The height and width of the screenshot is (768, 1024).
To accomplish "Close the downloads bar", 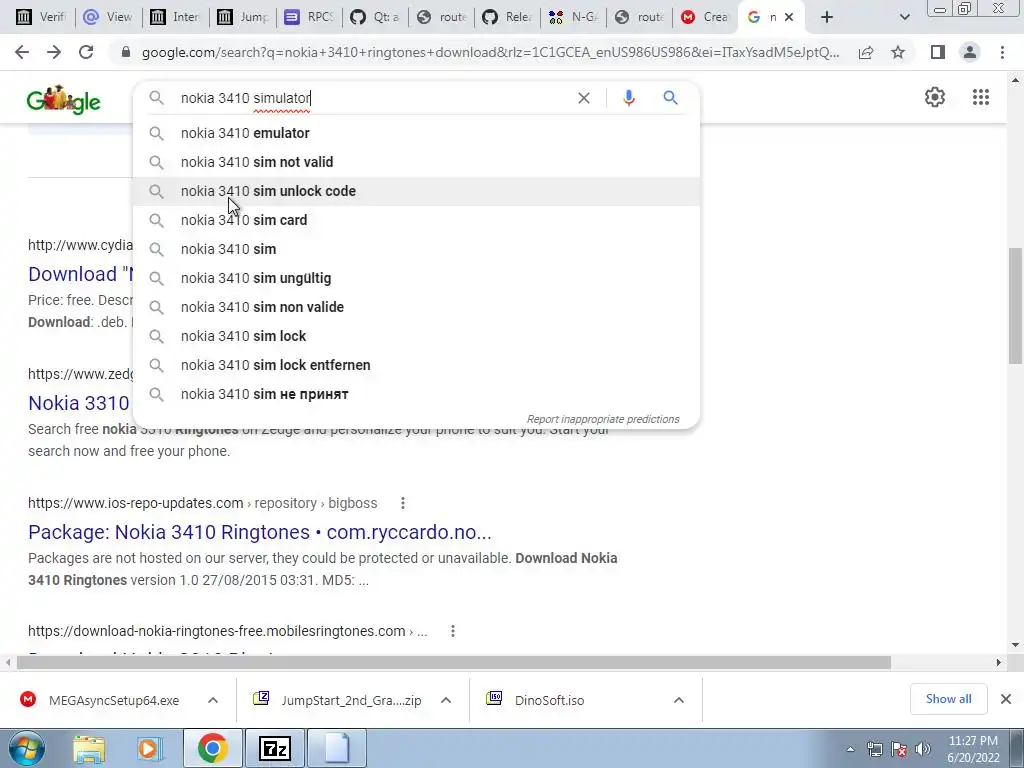I will click(x=1006, y=699).
